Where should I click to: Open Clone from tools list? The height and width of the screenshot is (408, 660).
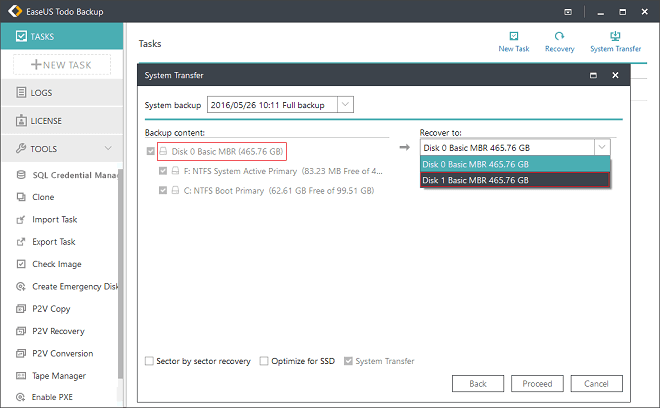[43, 197]
